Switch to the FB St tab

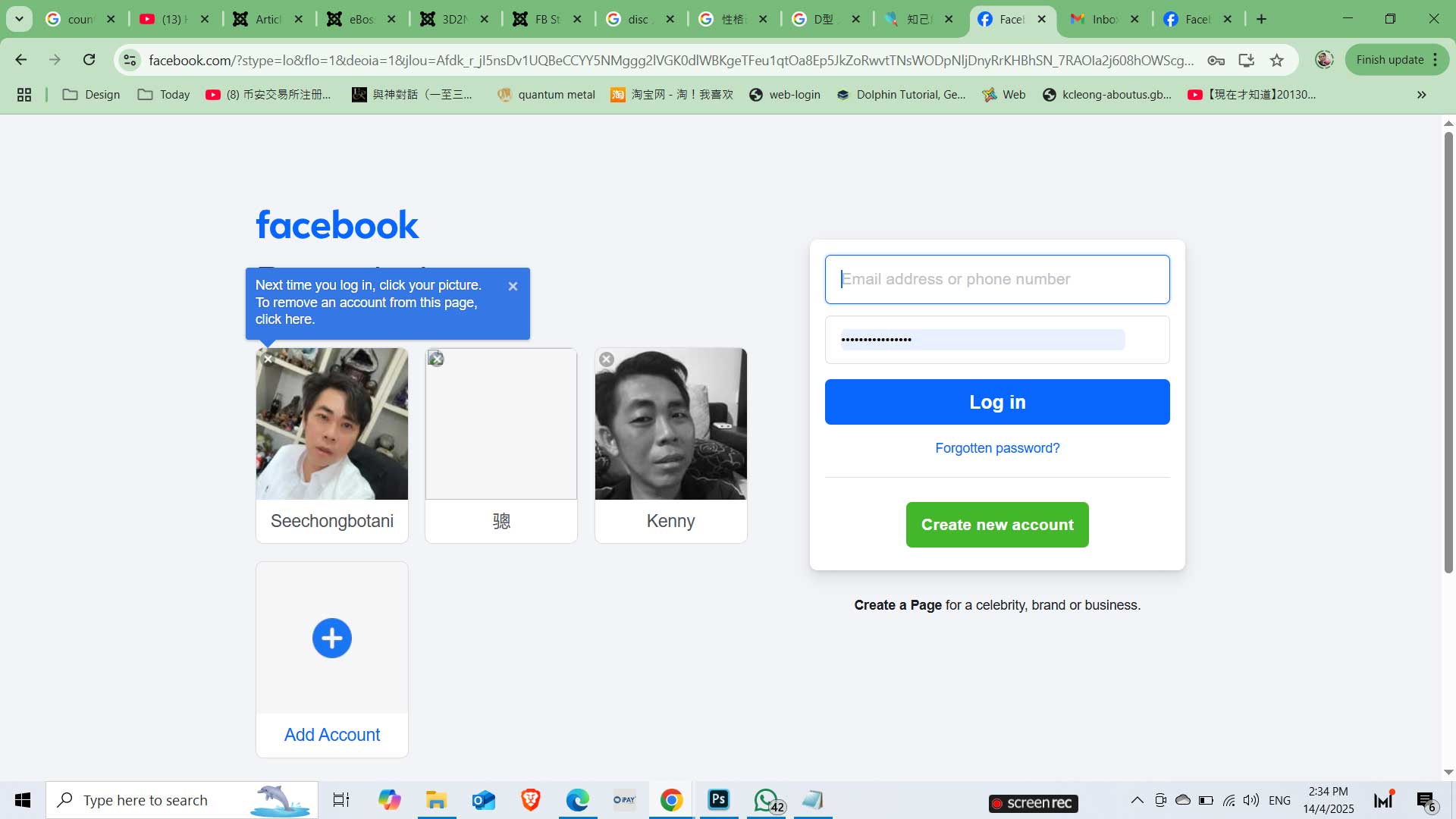(548, 20)
